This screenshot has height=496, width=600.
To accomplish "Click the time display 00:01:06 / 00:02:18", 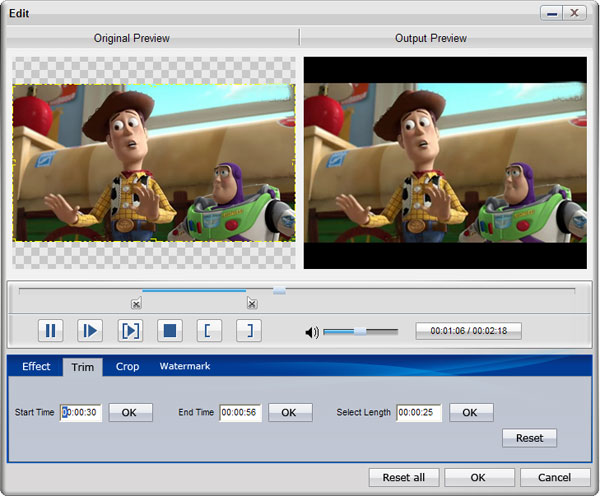I will point(468,331).
